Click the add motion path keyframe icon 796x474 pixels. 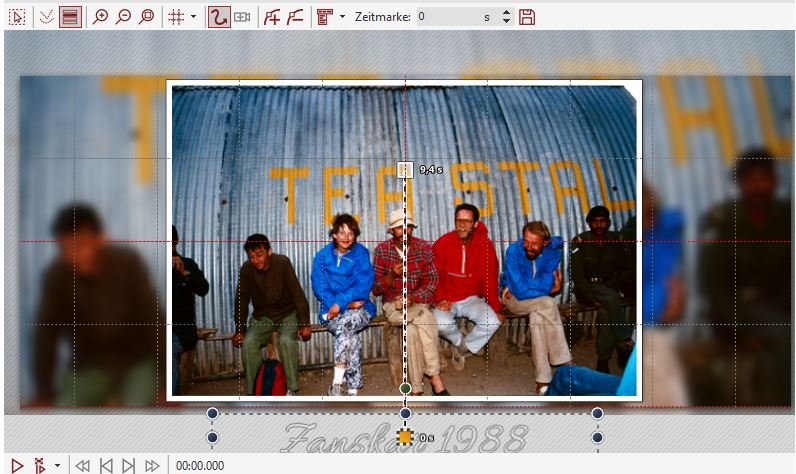point(272,17)
